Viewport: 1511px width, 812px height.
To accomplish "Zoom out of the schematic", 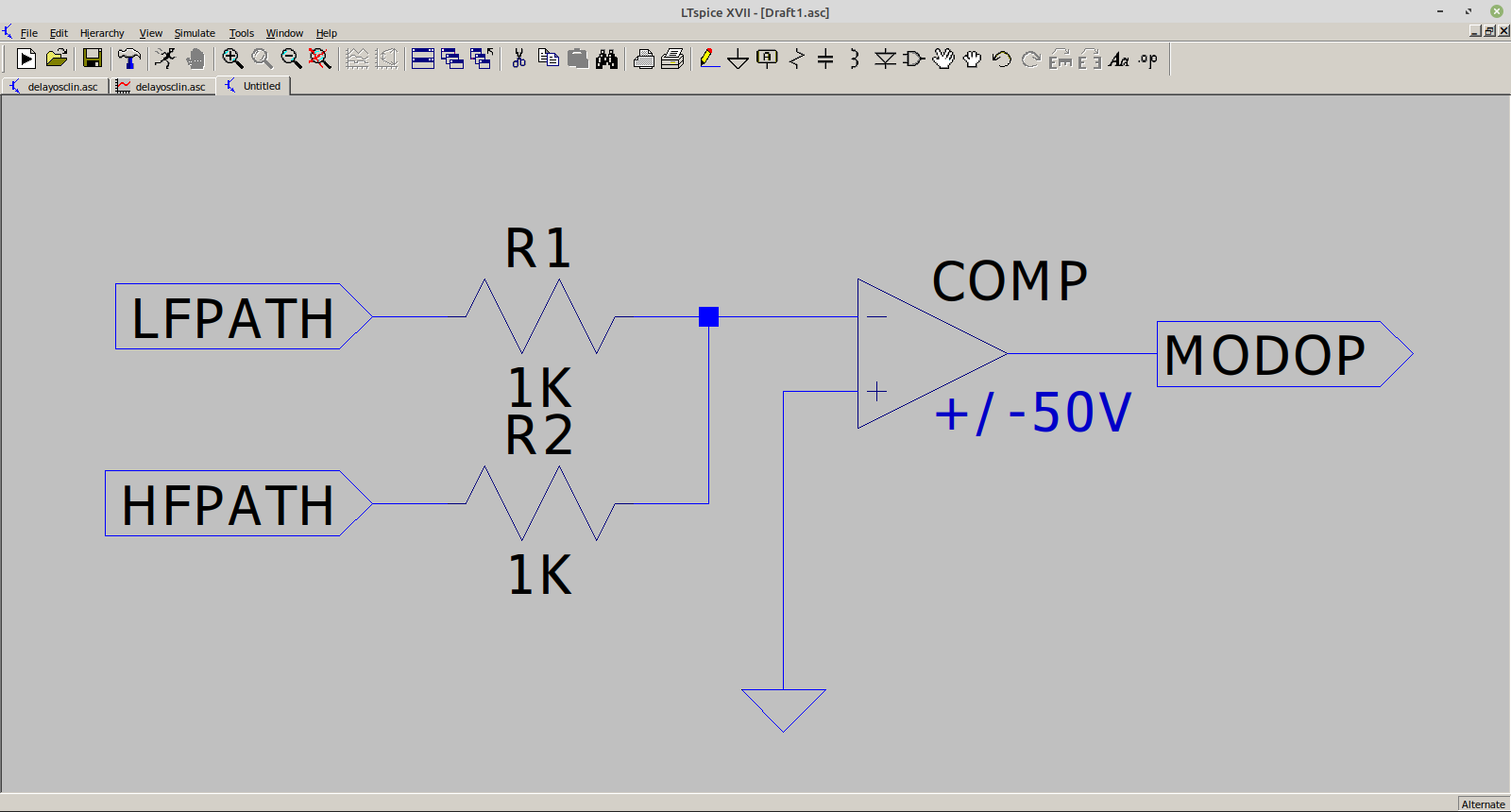I will point(291,59).
